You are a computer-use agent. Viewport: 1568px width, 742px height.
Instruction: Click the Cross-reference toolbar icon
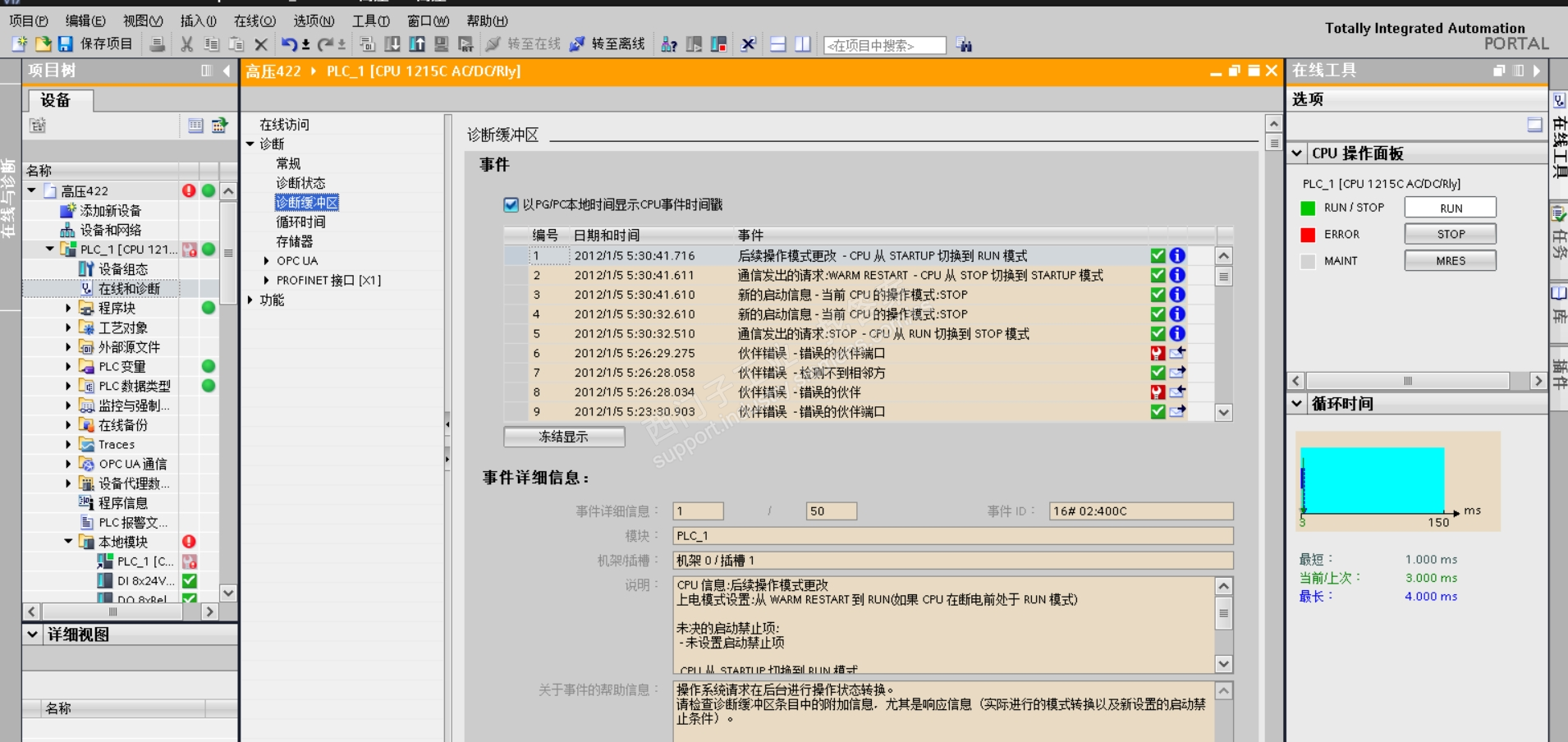click(x=748, y=44)
